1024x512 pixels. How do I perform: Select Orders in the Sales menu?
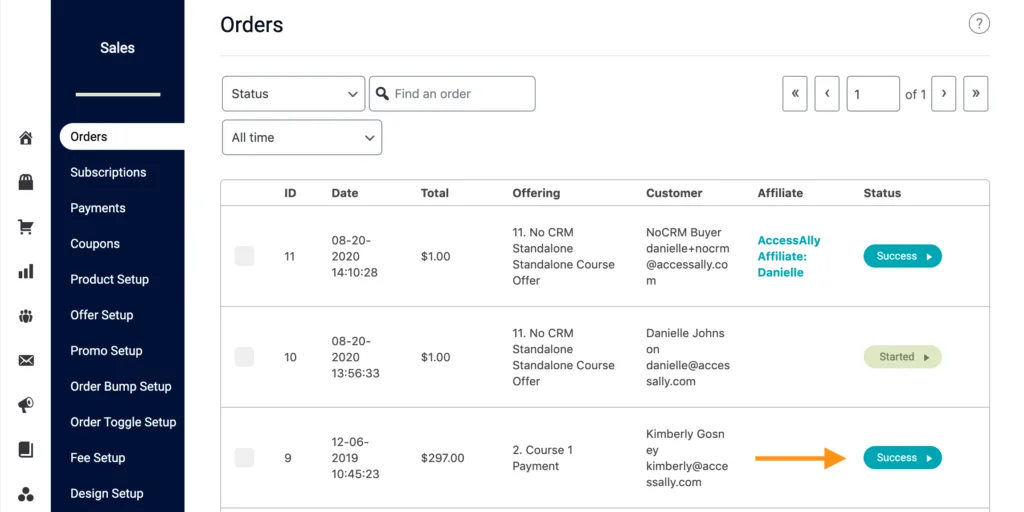[x=122, y=136]
